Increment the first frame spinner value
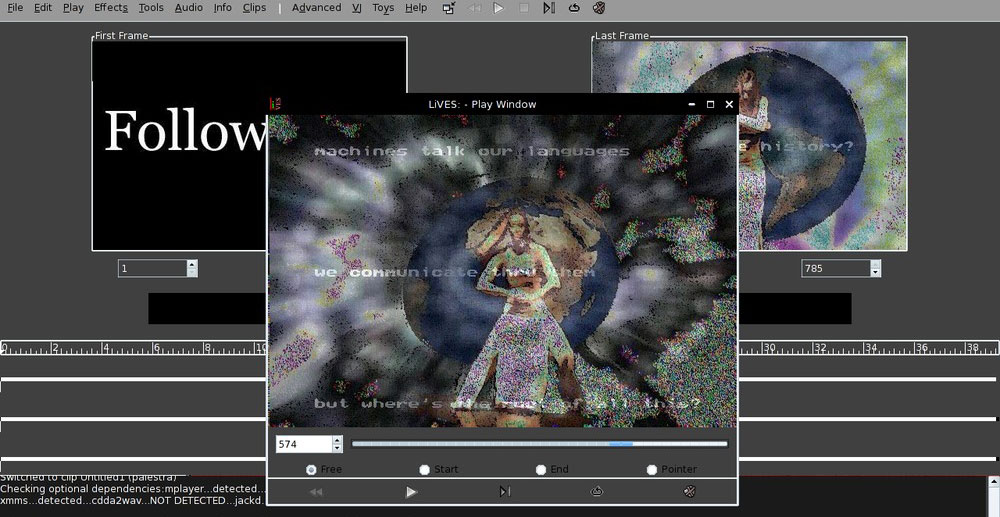1000x517 pixels. click(192, 264)
